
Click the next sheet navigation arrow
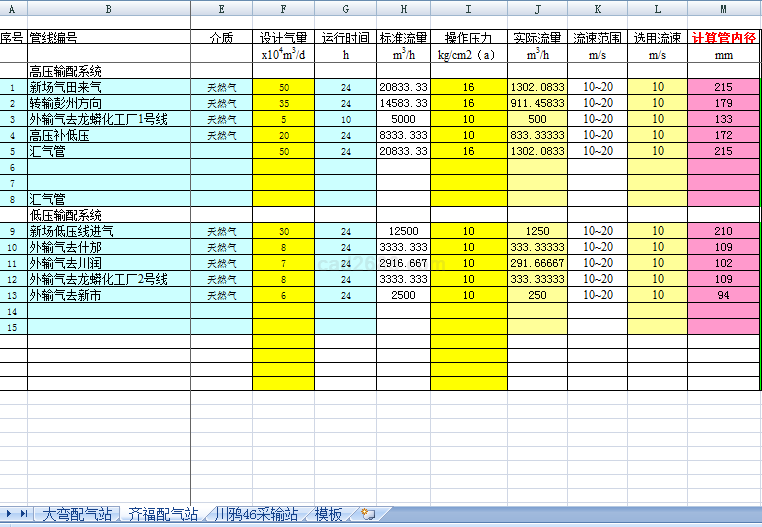(x=10, y=514)
